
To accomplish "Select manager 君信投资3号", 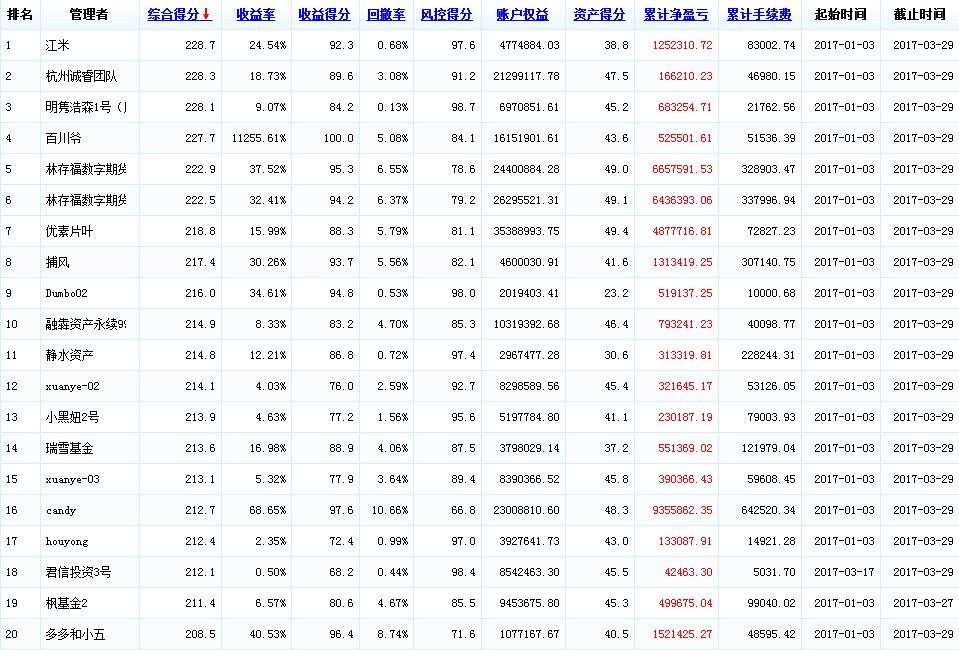I will [x=78, y=572].
